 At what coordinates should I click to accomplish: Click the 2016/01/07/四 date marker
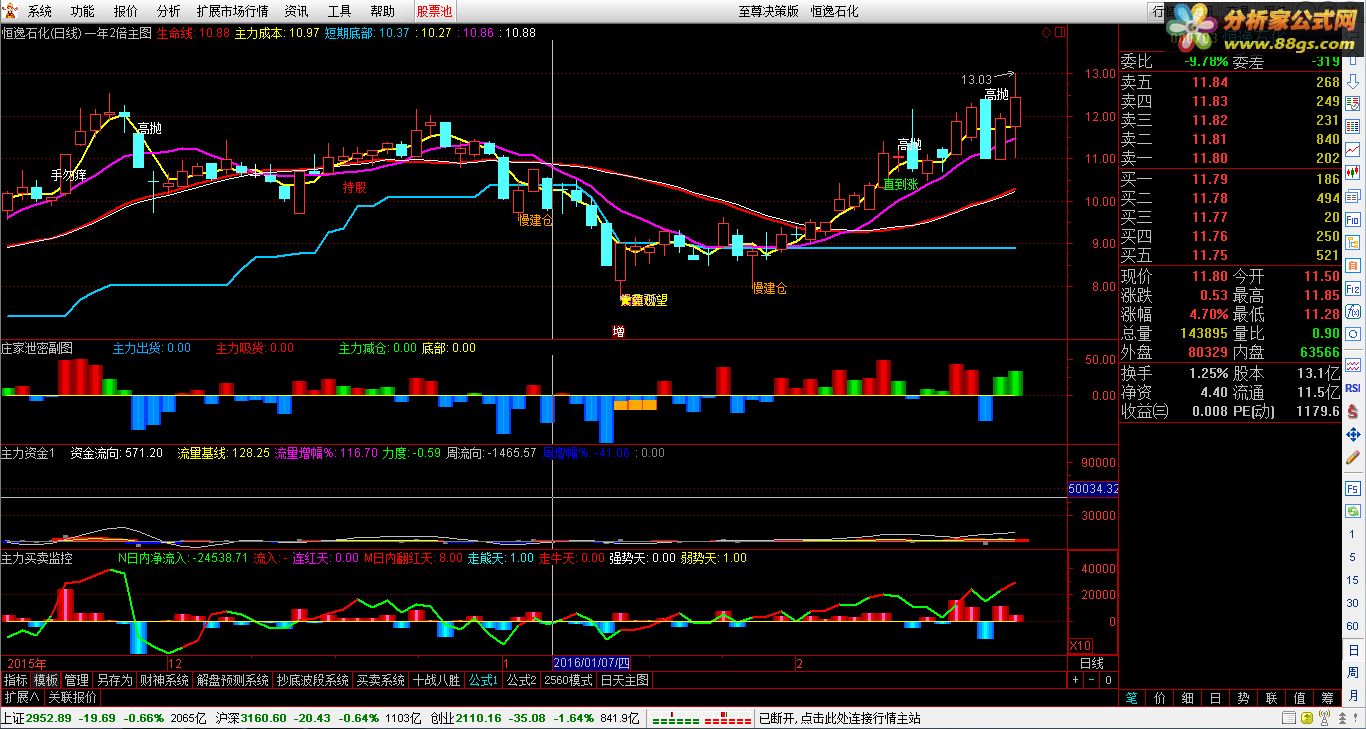pyautogui.click(x=592, y=663)
